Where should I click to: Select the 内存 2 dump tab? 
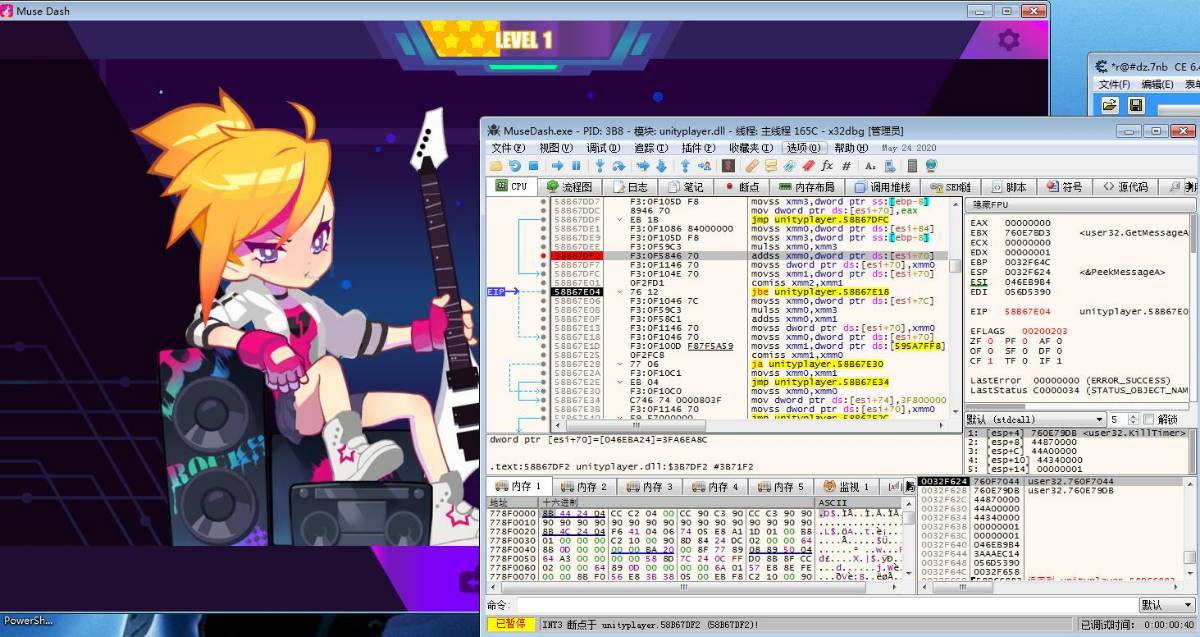click(583, 487)
